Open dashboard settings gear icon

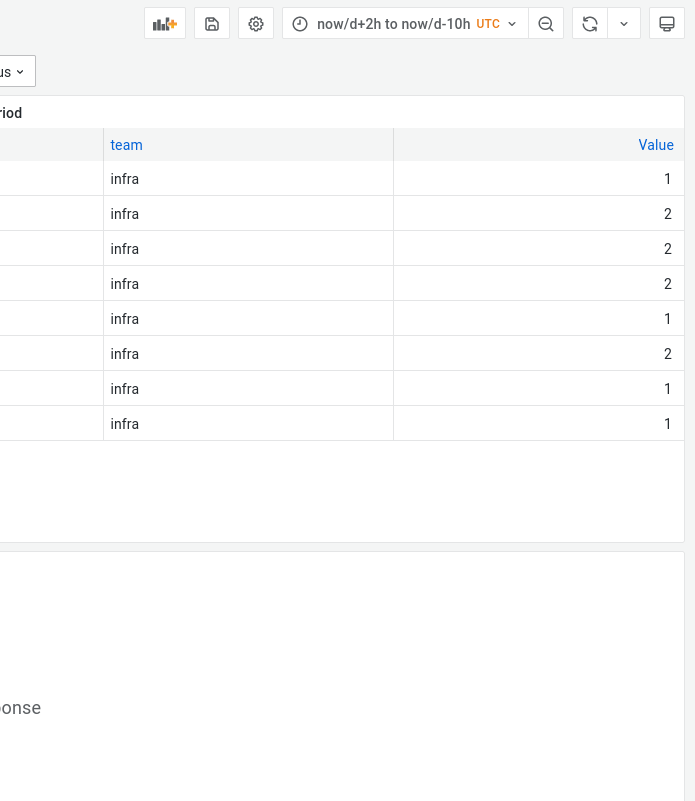tap(256, 23)
